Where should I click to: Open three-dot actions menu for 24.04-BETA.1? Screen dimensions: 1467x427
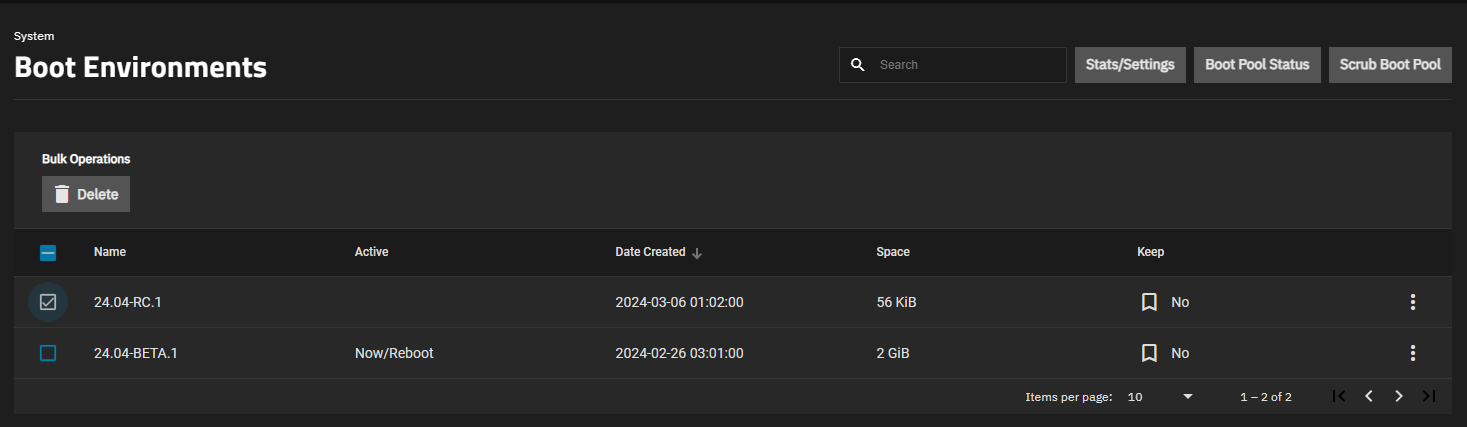(x=1412, y=353)
